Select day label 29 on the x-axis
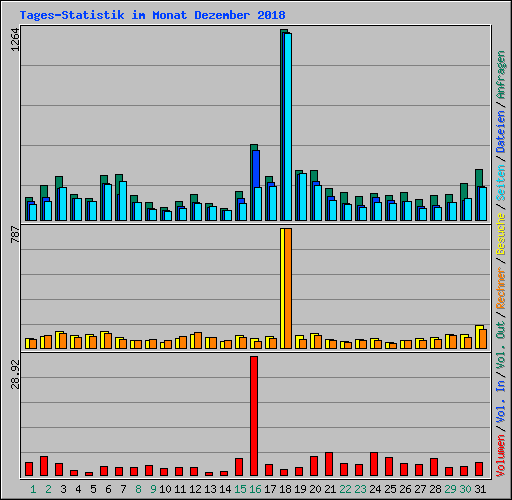 pyautogui.click(x=450, y=489)
